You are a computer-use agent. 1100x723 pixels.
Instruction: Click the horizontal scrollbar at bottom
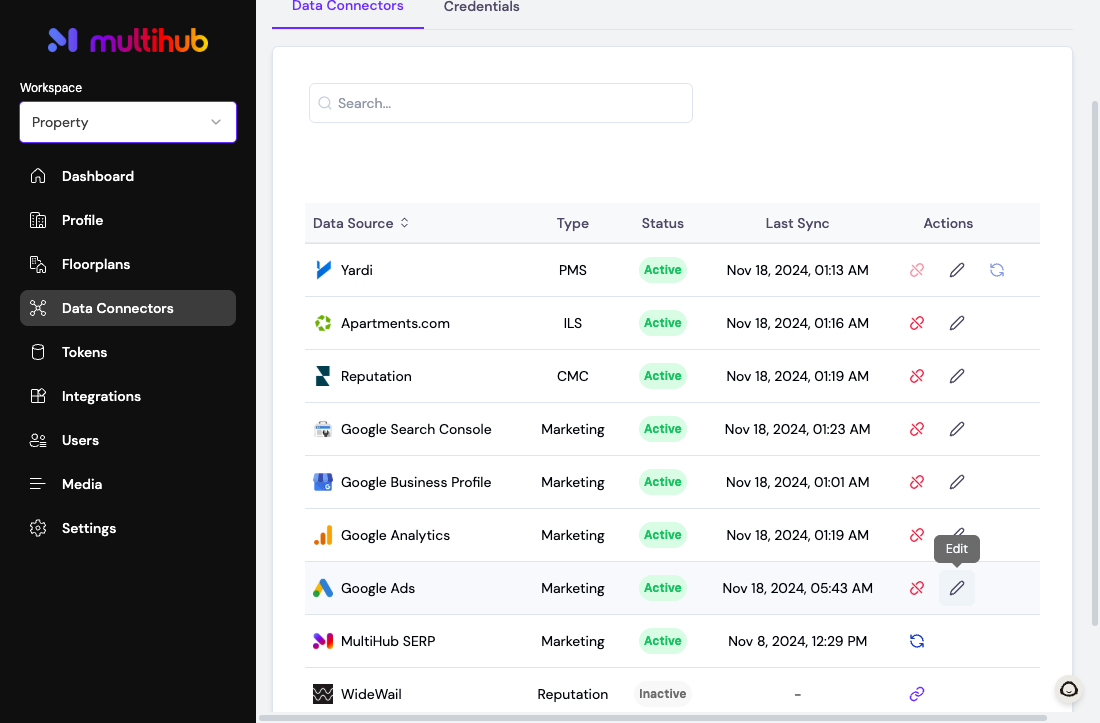(x=653, y=718)
